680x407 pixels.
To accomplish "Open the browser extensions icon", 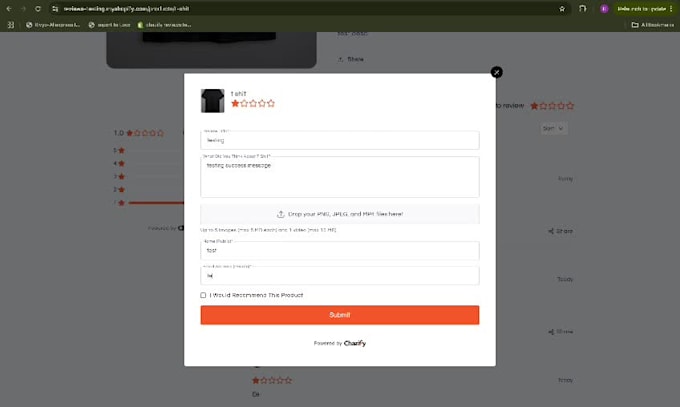I will [x=582, y=9].
